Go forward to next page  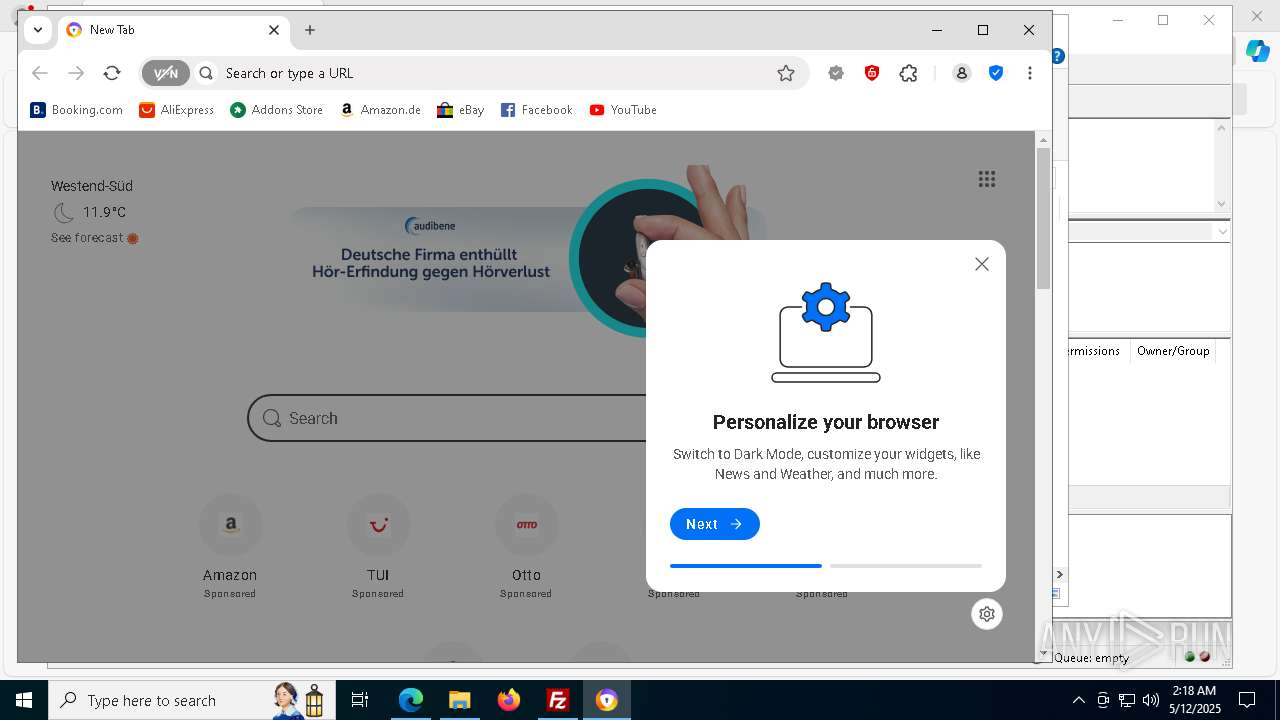(x=76, y=73)
